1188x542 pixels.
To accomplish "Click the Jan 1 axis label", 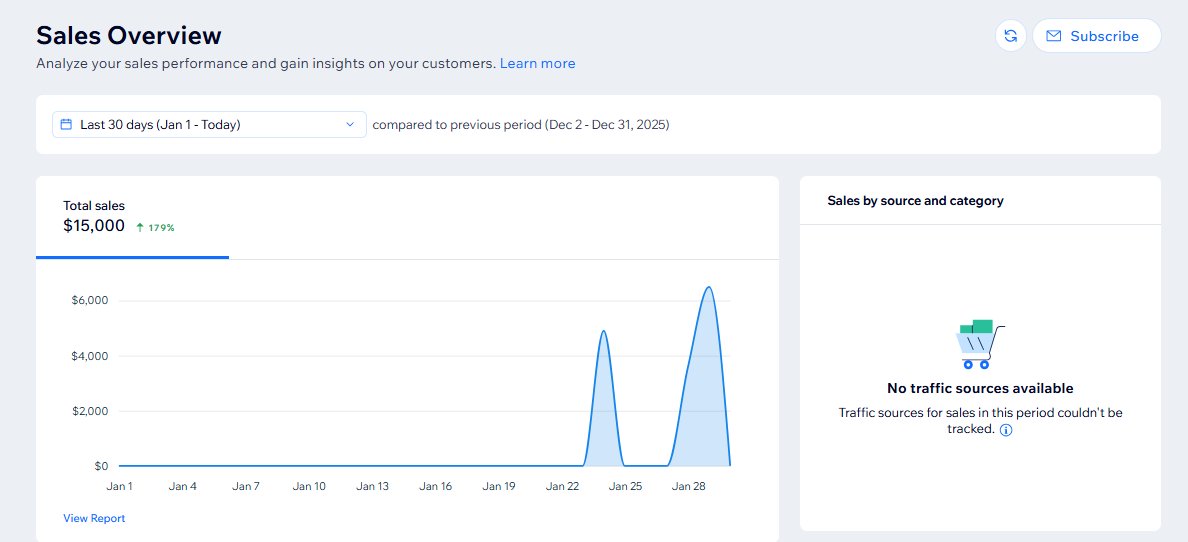I will pyautogui.click(x=120, y=487).
